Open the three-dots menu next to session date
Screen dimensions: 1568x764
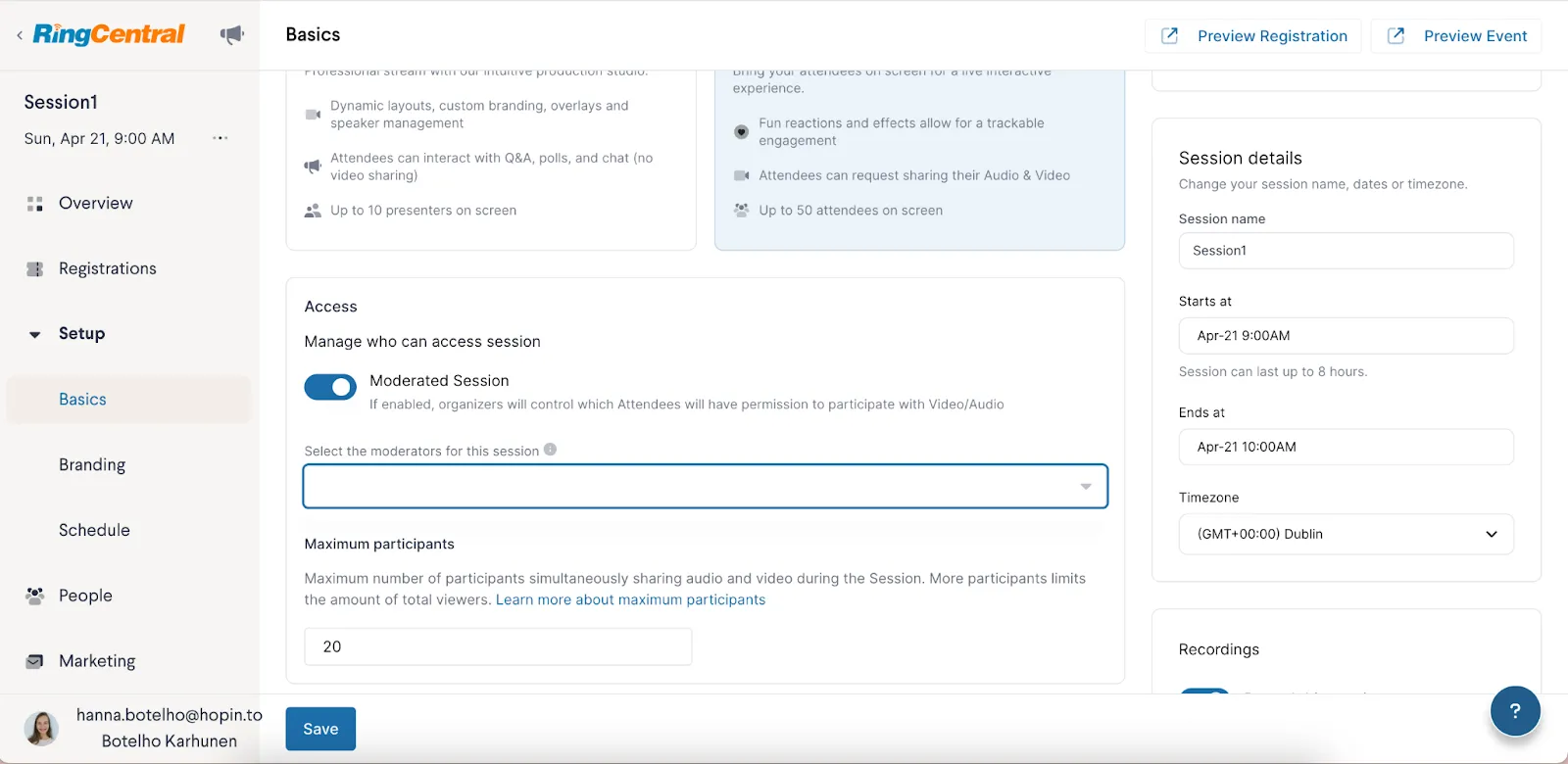(220, 138)
